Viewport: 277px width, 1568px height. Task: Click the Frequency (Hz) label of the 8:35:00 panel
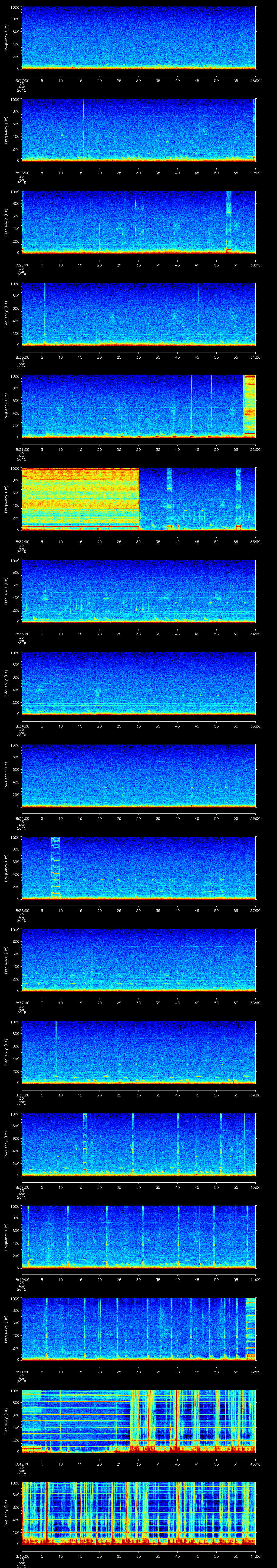[x=6, y=775]
